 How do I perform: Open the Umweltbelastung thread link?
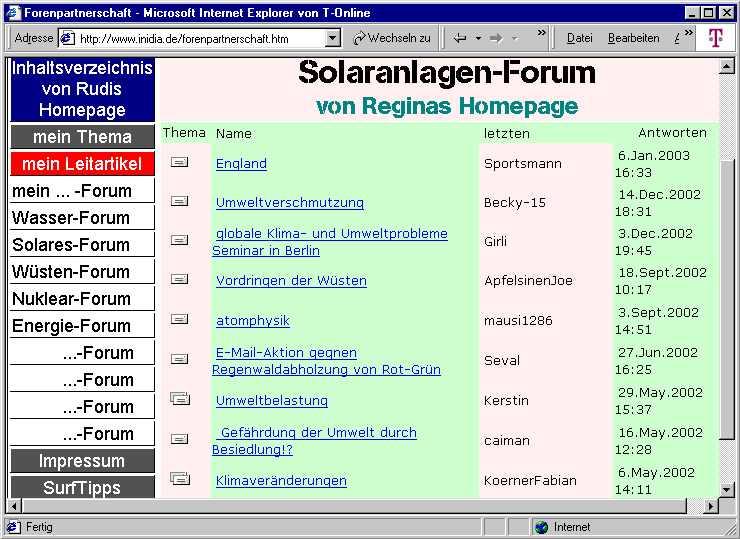271,400
